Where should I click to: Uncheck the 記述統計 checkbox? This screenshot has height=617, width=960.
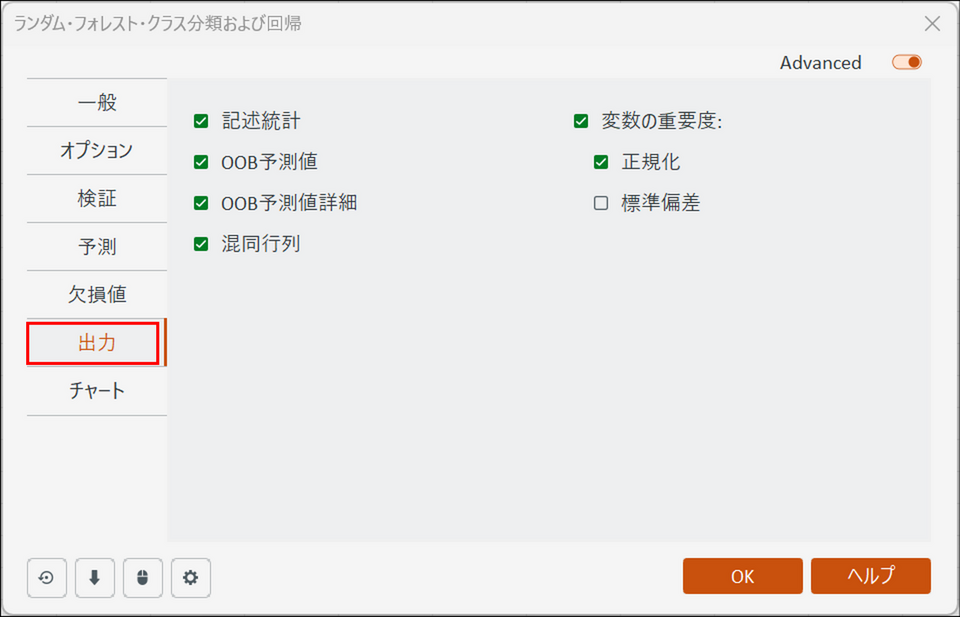click(201, 121)
